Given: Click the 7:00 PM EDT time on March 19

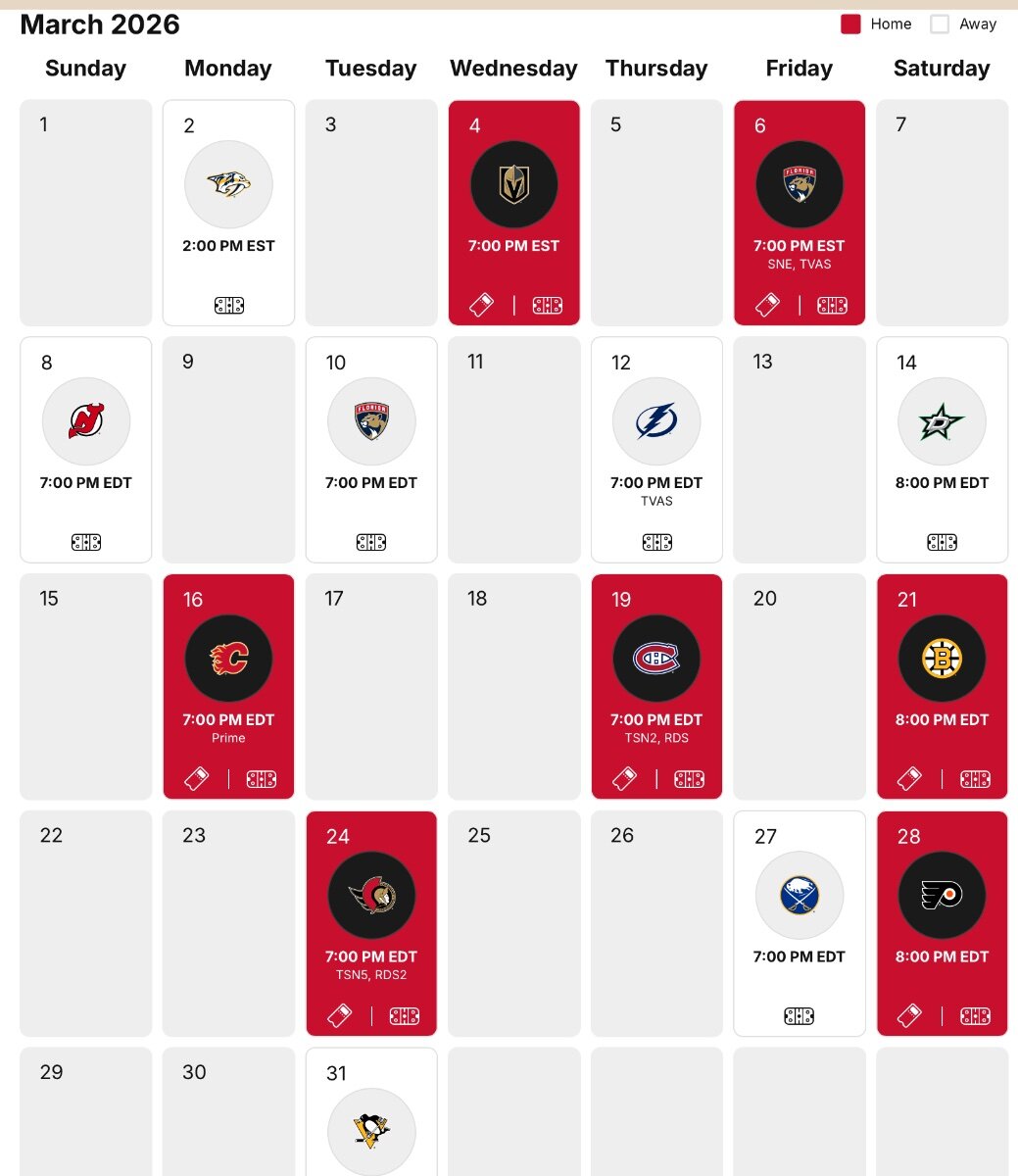Looking at the screenshot, I should click(656, 719).
